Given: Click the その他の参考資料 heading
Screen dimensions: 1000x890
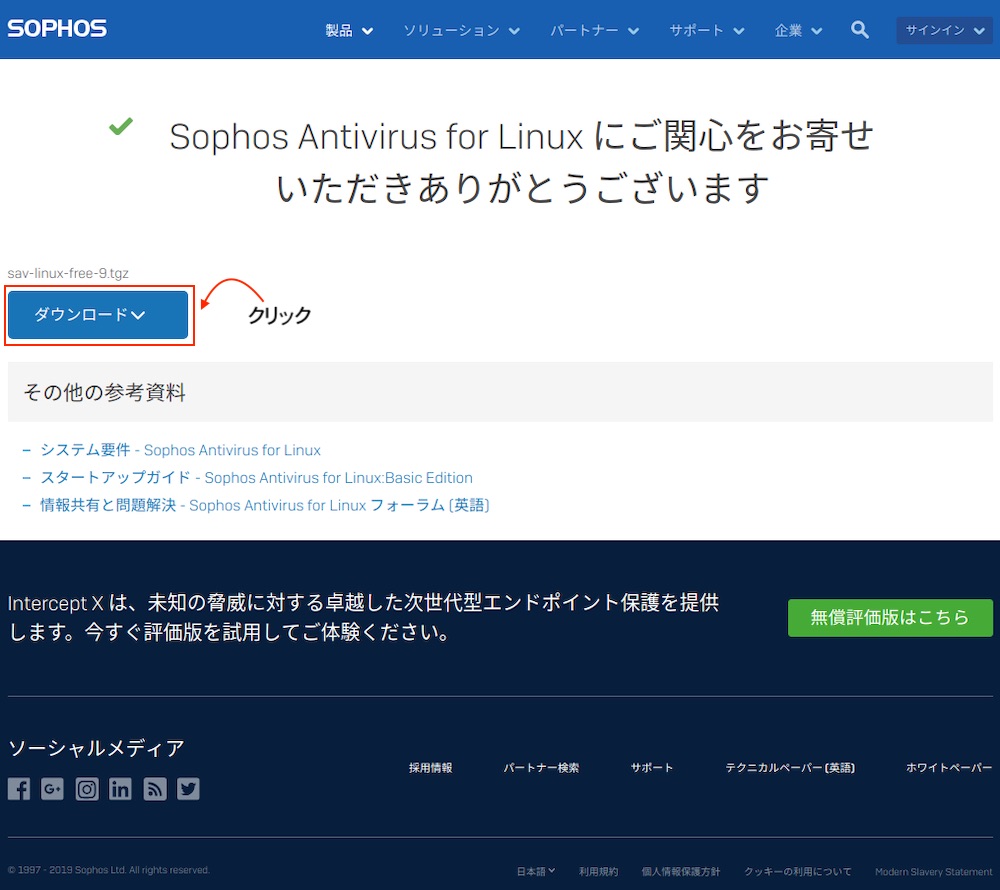Looking at the screenshot, I should 105,392.
